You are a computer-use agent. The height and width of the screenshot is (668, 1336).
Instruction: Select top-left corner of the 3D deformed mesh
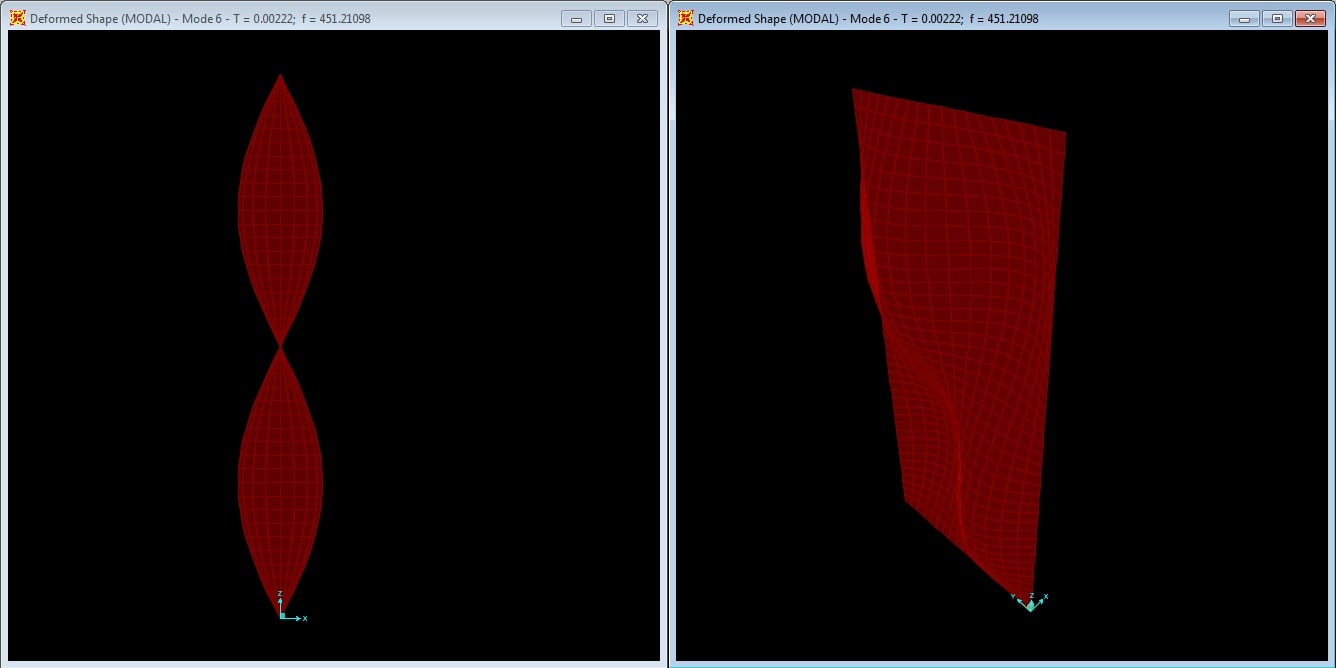tap(853, 90)
